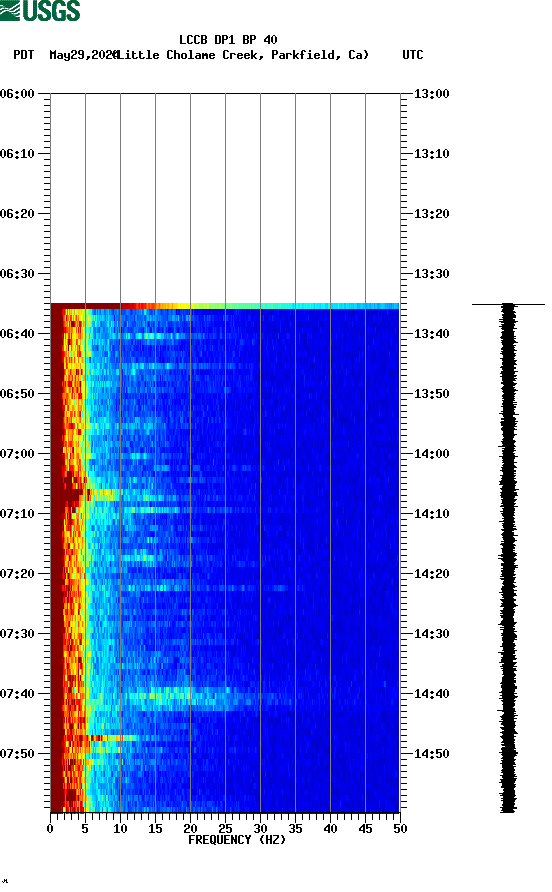Click the '20' frequency axis label
Viewport: 552px width, 892px height.
click(x=190, y=829)
